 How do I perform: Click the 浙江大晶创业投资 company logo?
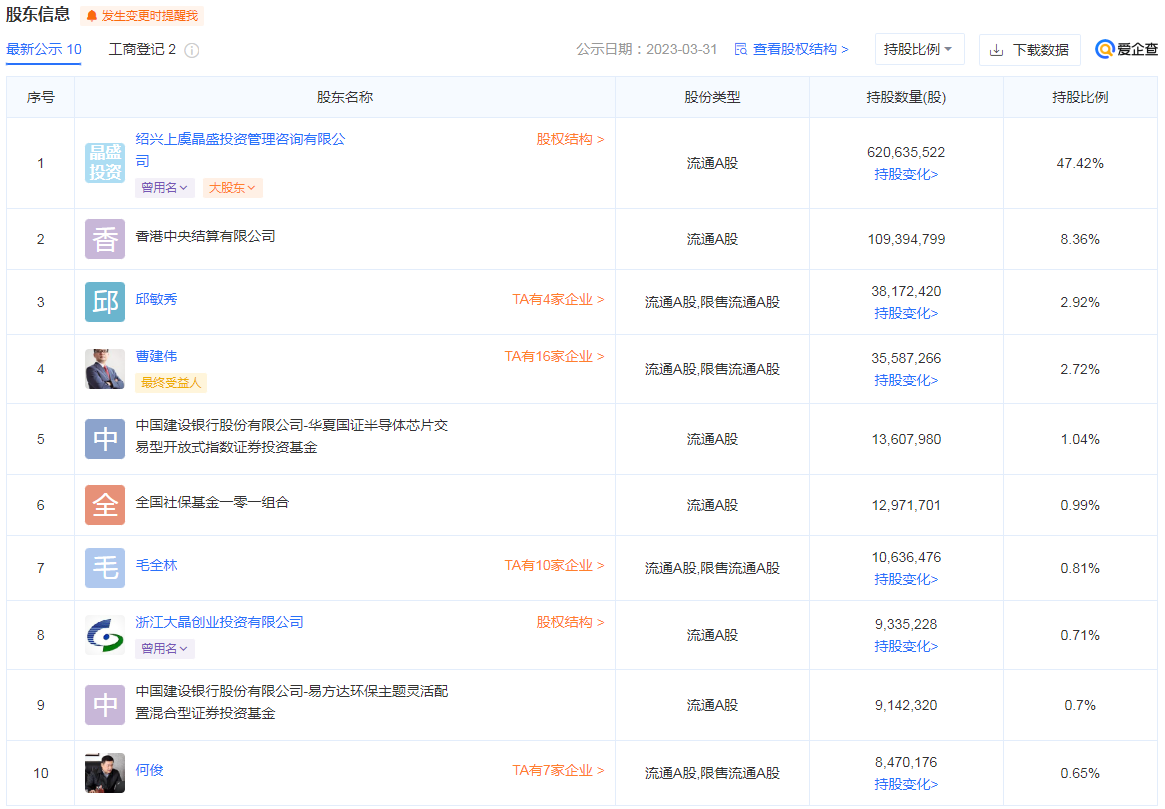tap(105, 635)
